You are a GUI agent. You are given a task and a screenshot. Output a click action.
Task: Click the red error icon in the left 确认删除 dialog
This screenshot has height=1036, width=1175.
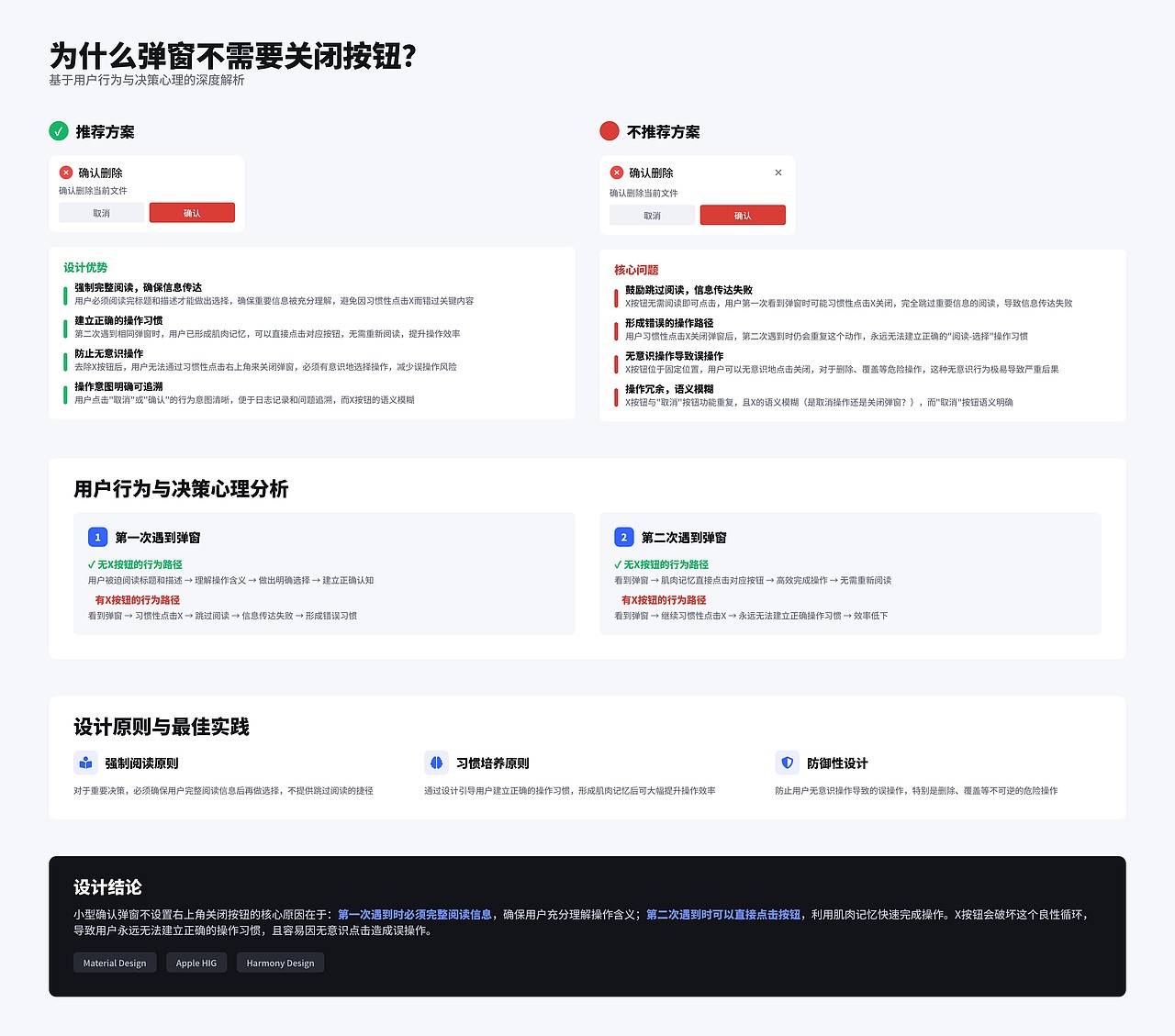point(65,172)
